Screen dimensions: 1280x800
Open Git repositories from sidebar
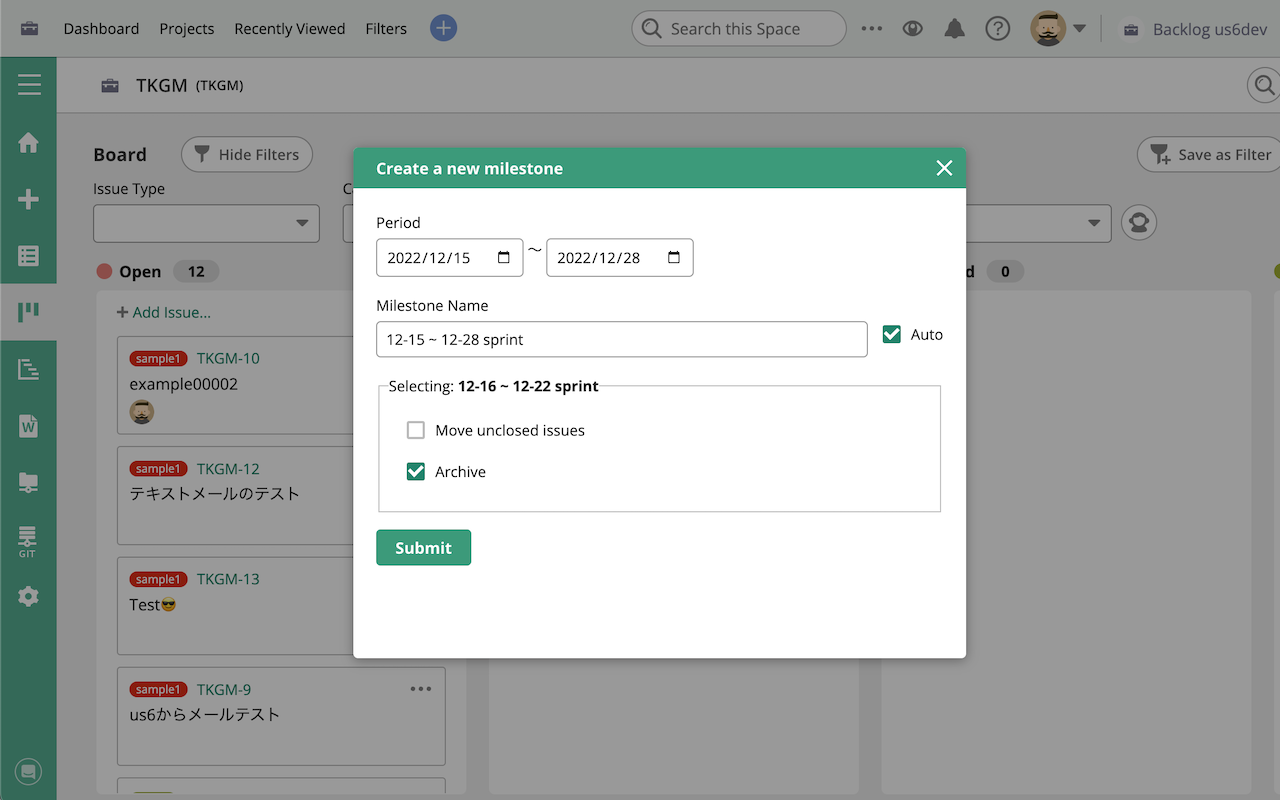point(29,539)
